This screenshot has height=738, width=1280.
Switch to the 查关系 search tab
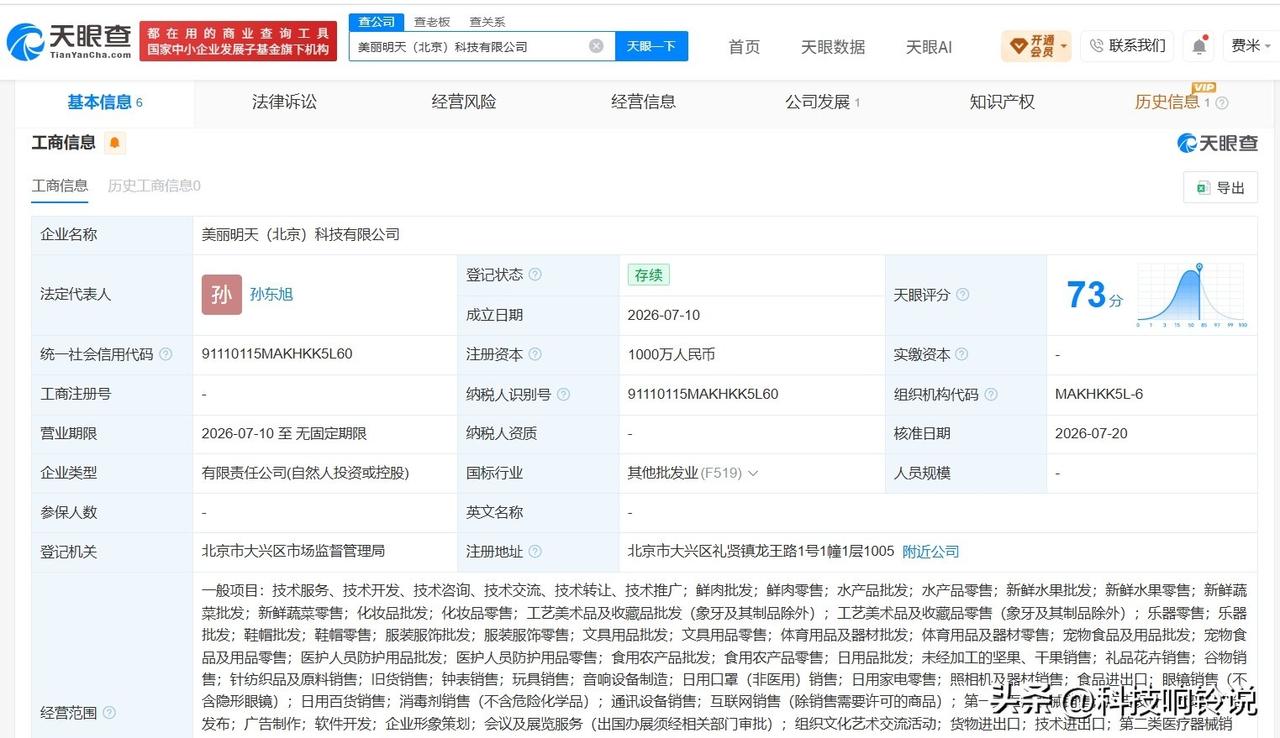487,22
